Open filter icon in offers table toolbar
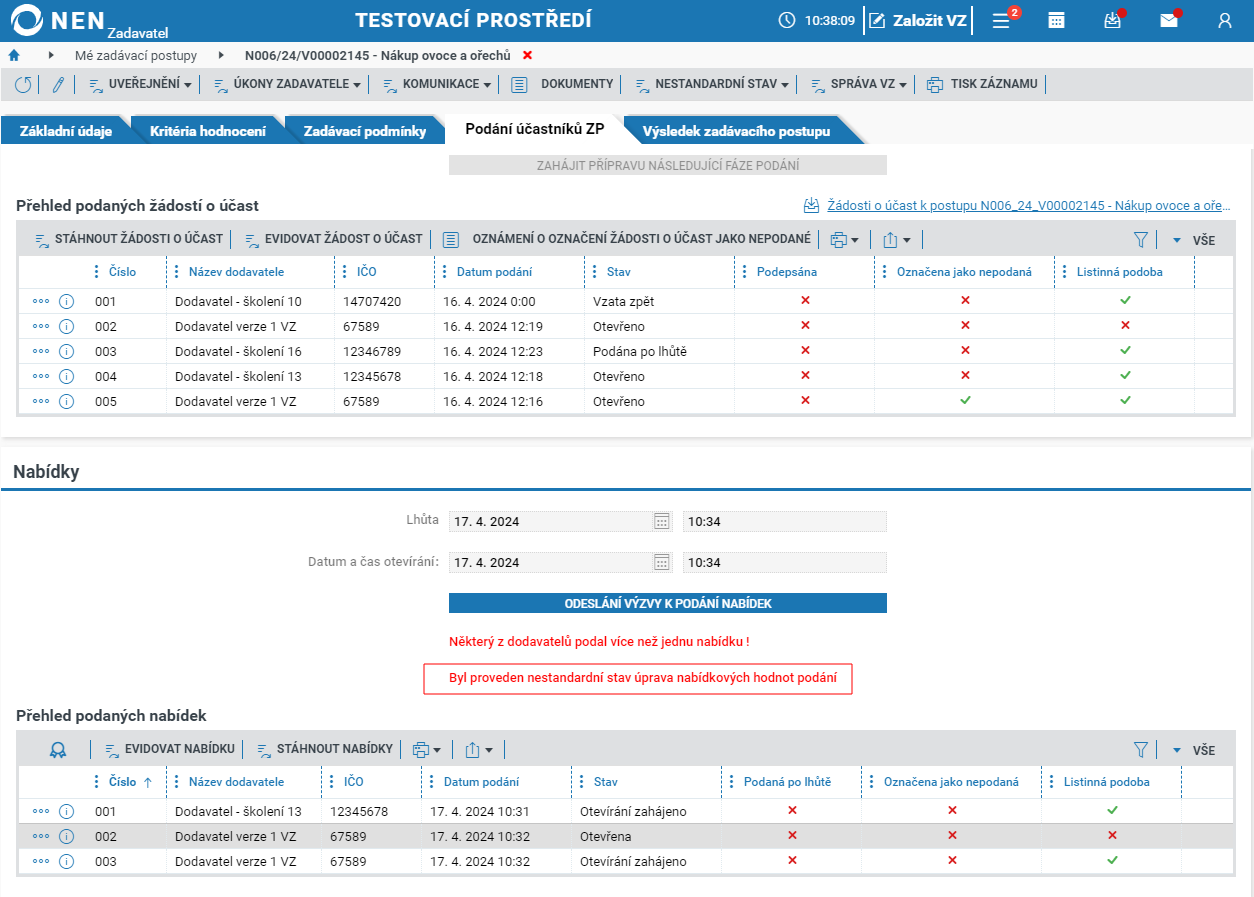Image resolution: width=1254 pixels, height=897 pixels. [x=1140, y=750]
